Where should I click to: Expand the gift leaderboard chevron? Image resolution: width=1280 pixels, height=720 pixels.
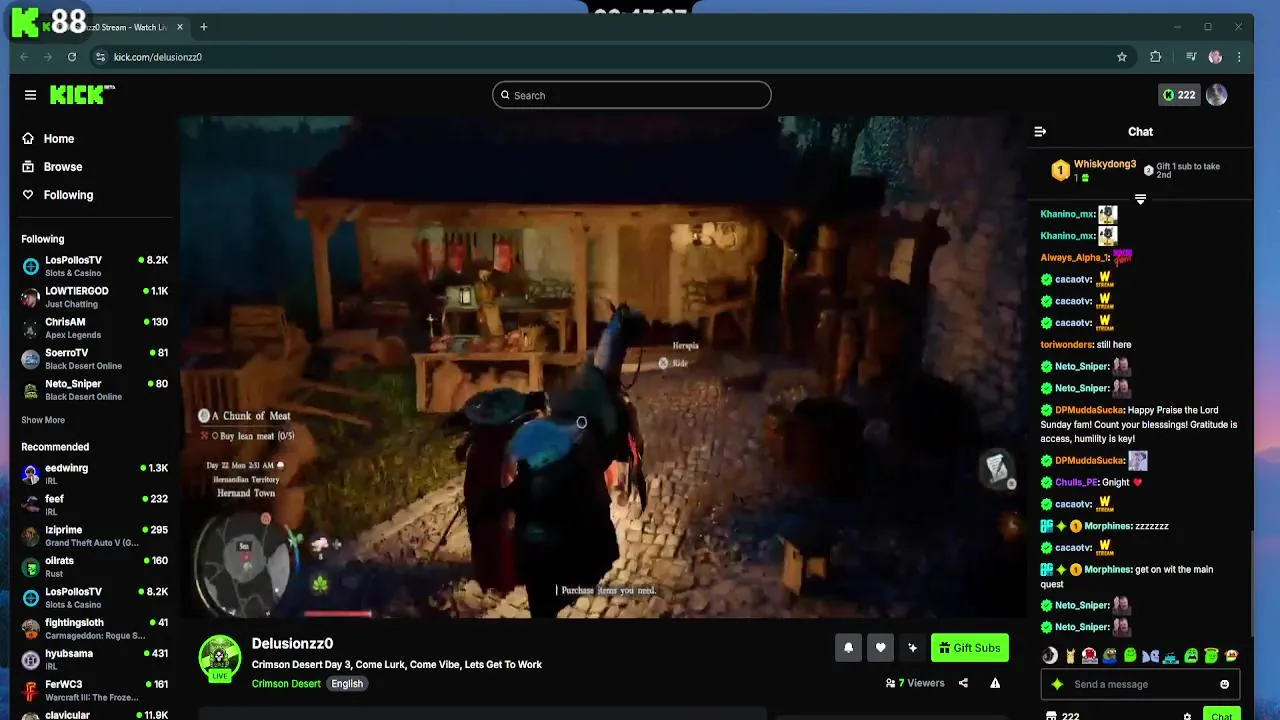coord(1140,199)
